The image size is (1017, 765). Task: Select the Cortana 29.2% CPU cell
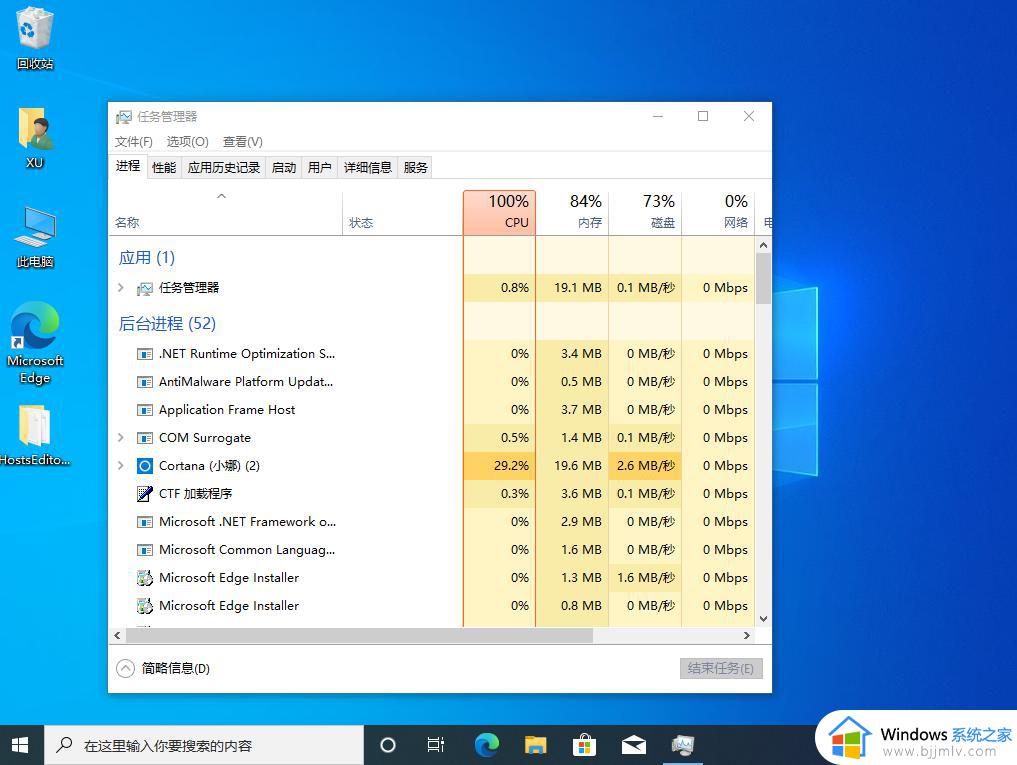tap(499, 466)
